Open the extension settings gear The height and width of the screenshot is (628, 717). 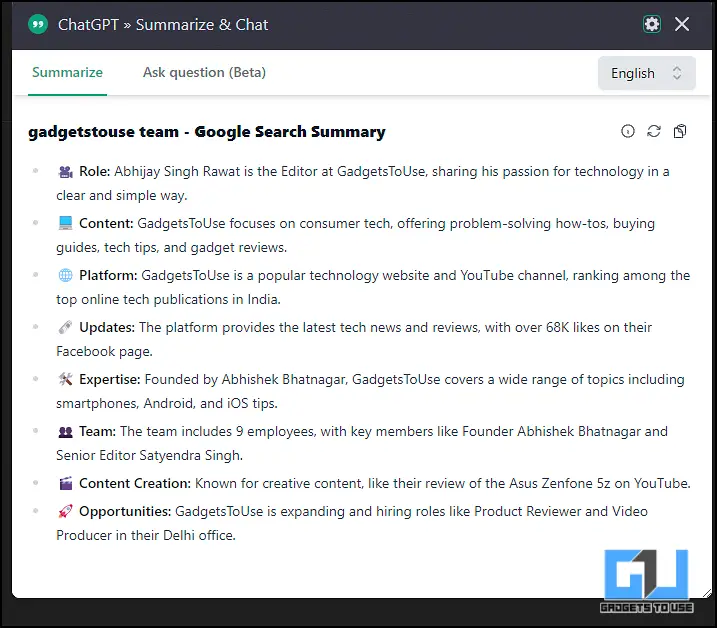click(x=652, y=24)
